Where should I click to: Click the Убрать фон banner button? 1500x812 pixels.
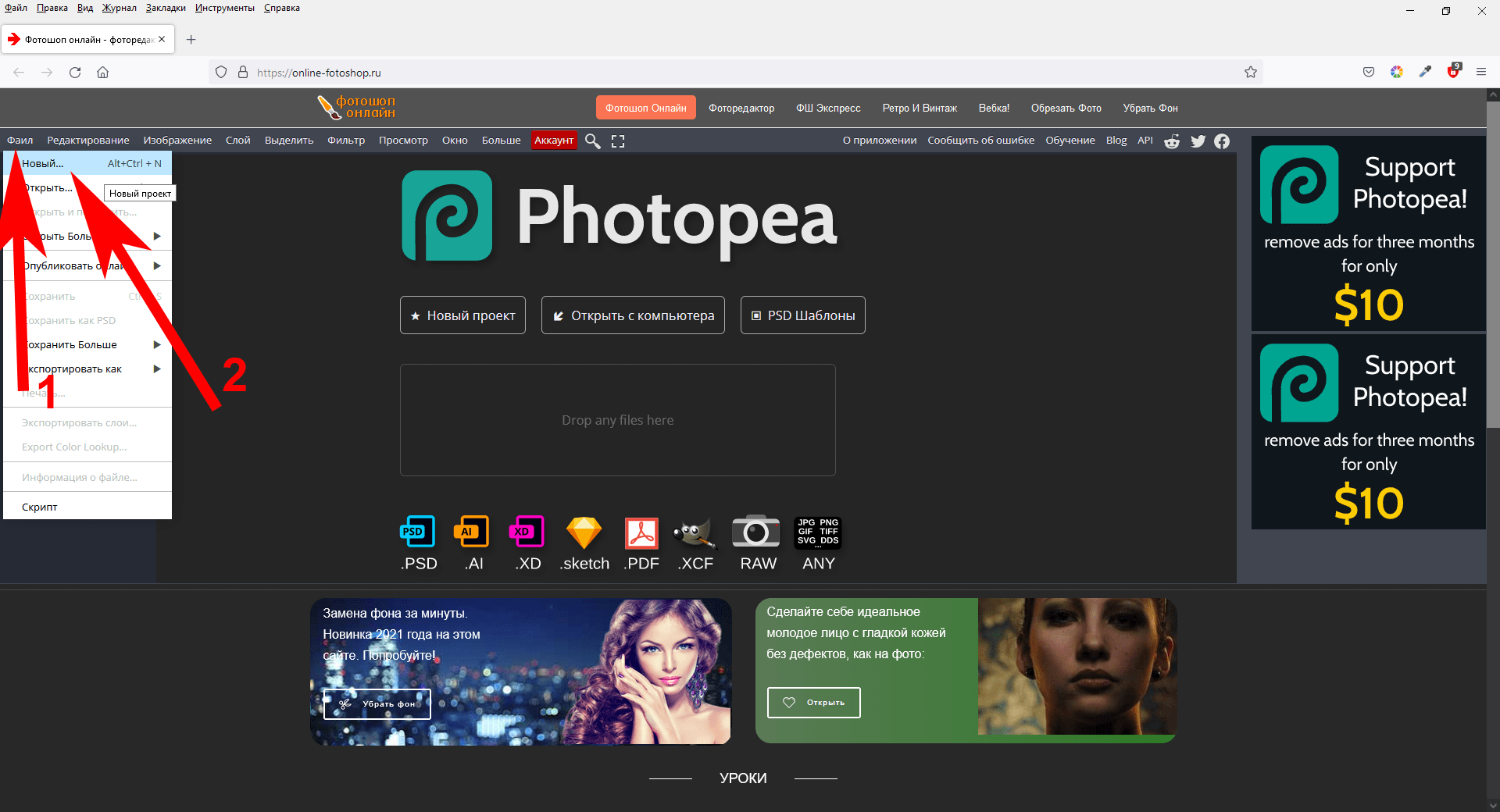coord(377,704)
